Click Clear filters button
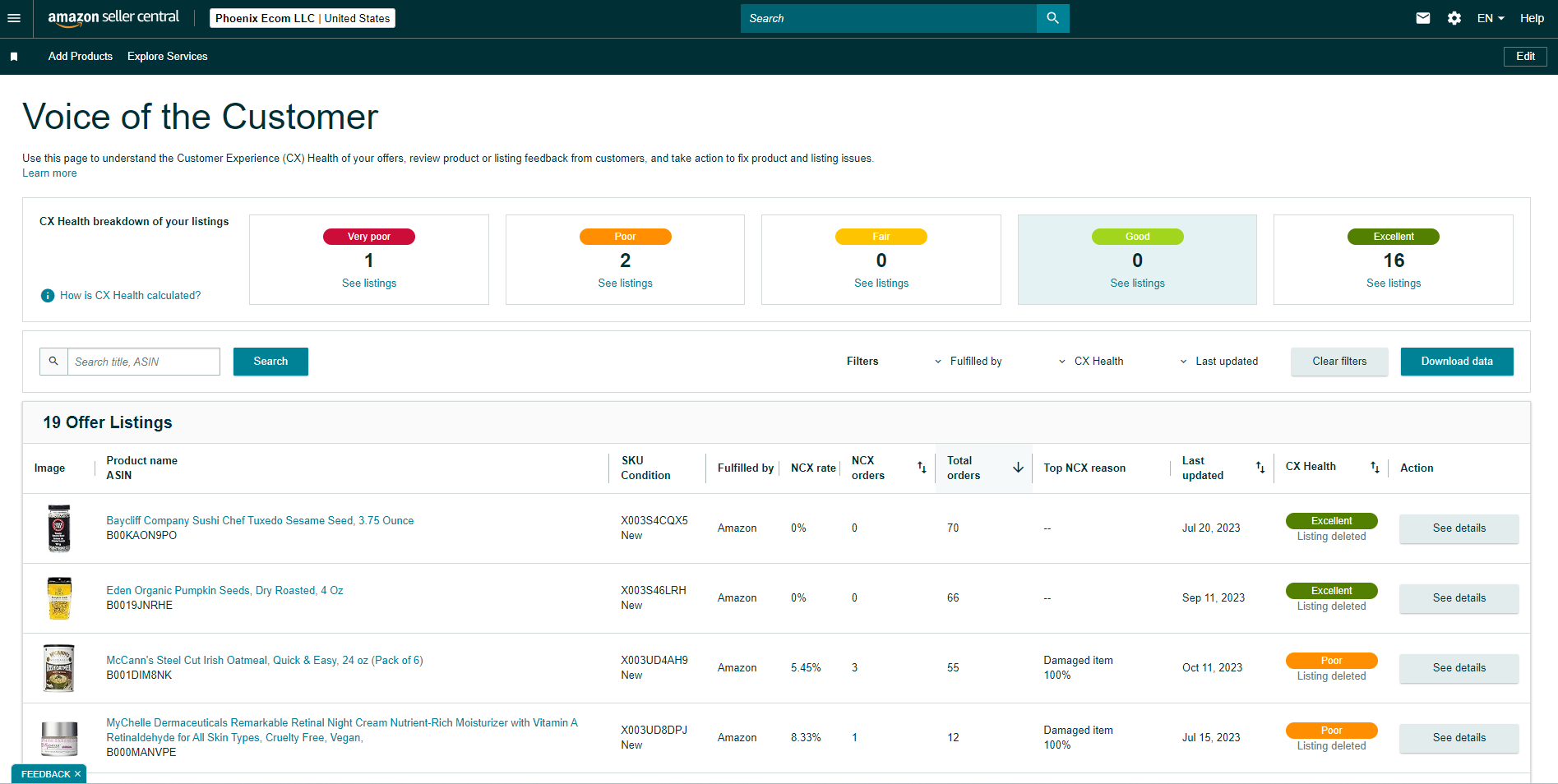The image size is (1558, 784). (1339, 362)
